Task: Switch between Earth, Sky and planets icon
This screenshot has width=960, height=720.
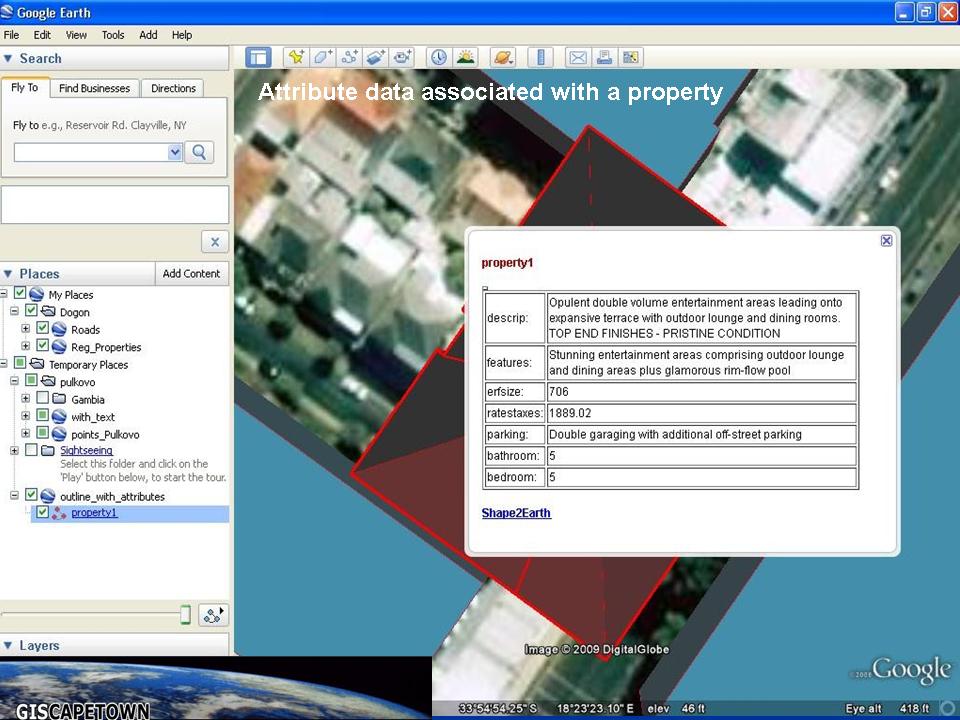Action: [503, 58]
